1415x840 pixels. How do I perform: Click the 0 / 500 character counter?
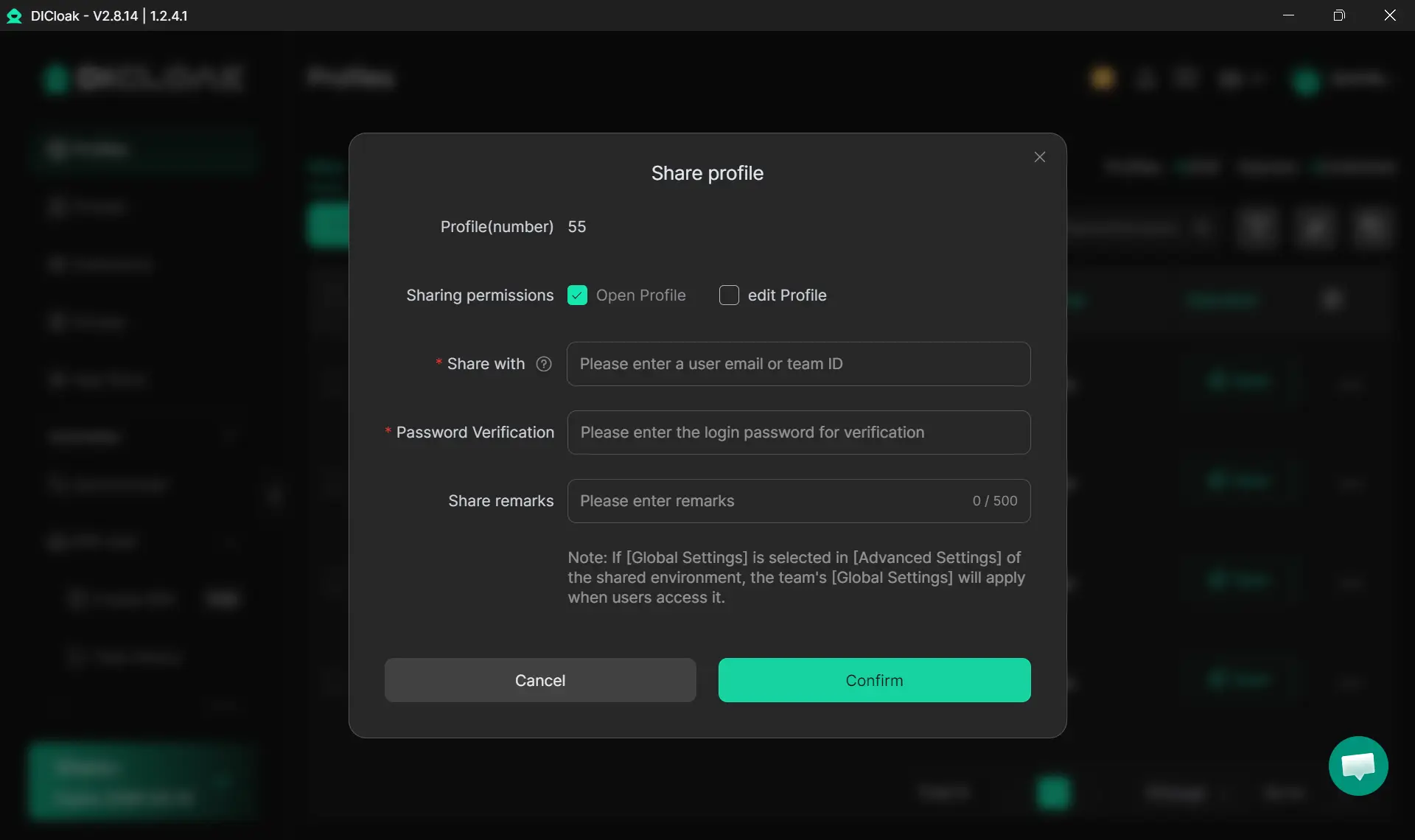(x=994, y=501)
